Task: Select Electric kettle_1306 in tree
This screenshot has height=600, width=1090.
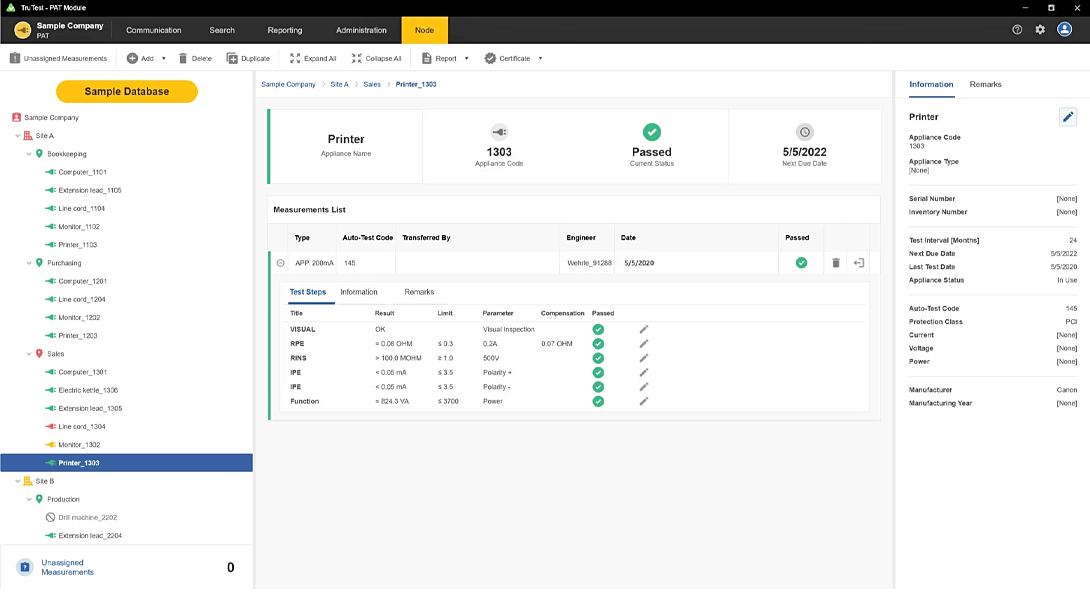Action: pyautogui.click(x=88, y=390)
